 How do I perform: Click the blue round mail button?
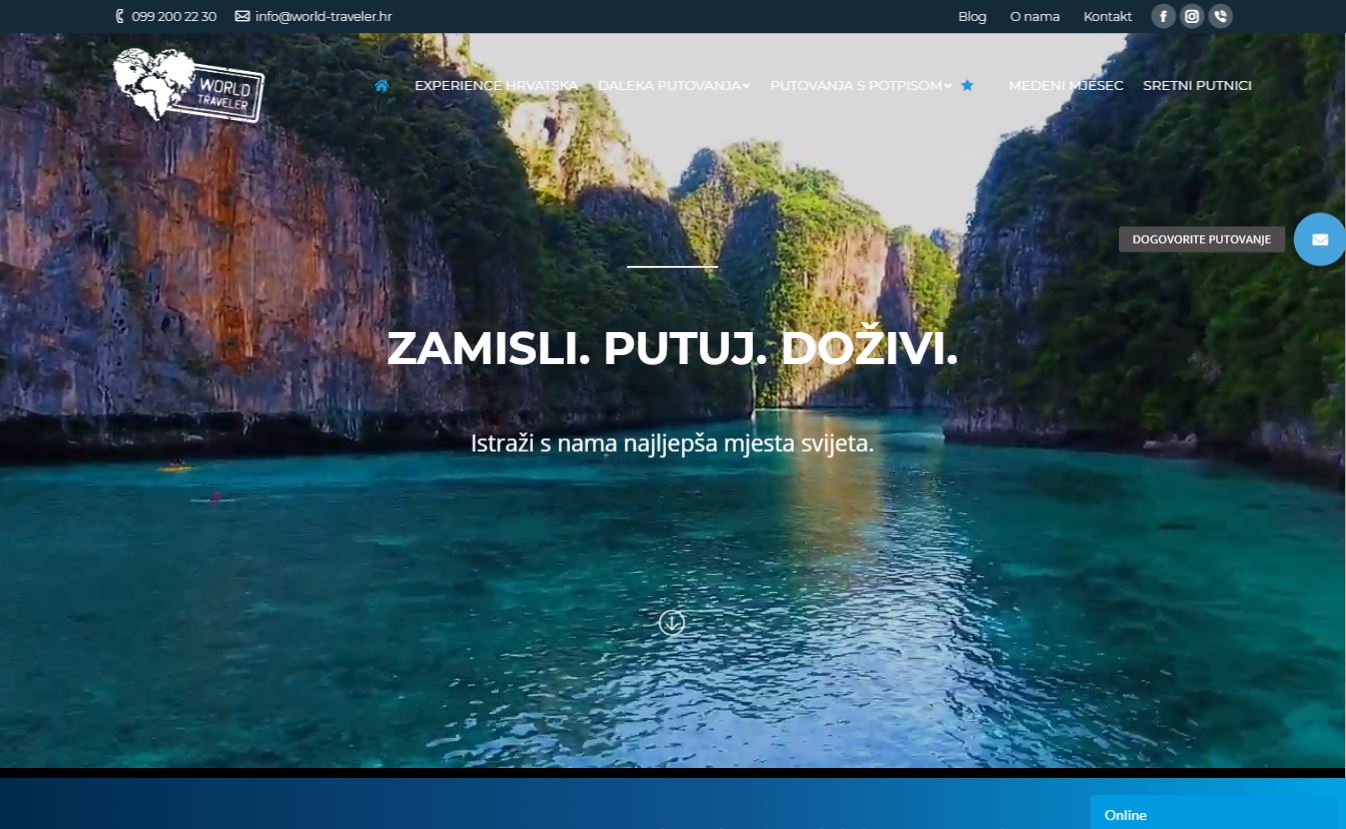point(1319,239)
